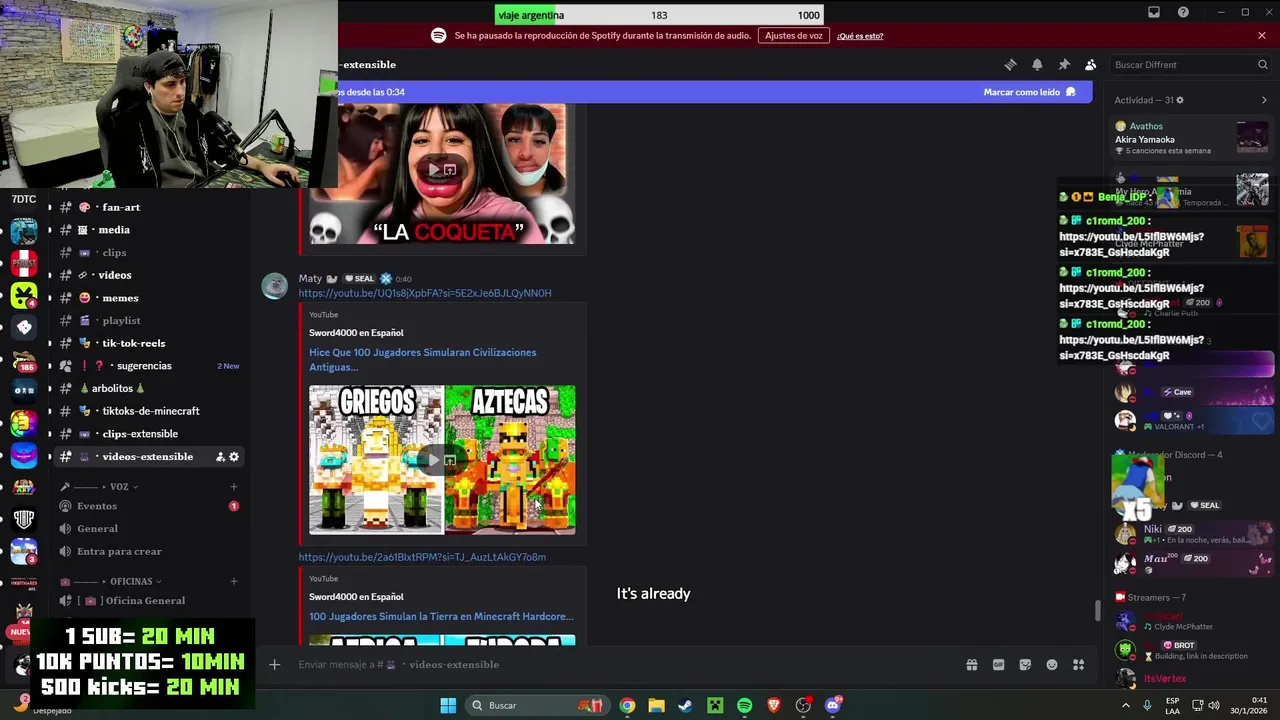The image size is (1280, 720).
Task: Open Actividad settings gear icon
Action: pyautogui.click(x=1180, y=100)
